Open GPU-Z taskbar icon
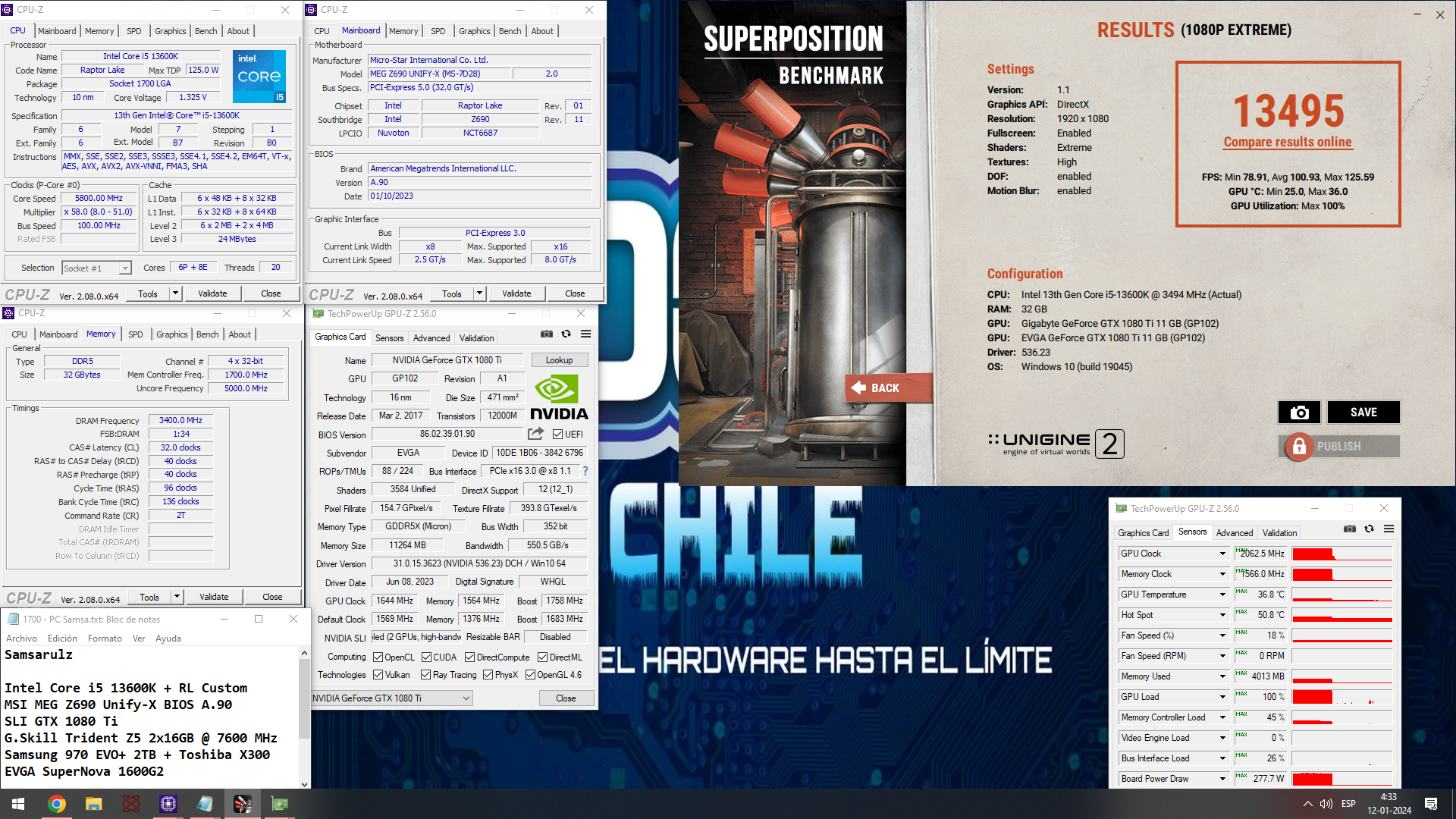Viewport: 1456px width, 819px height. click(x=279, y=804)
